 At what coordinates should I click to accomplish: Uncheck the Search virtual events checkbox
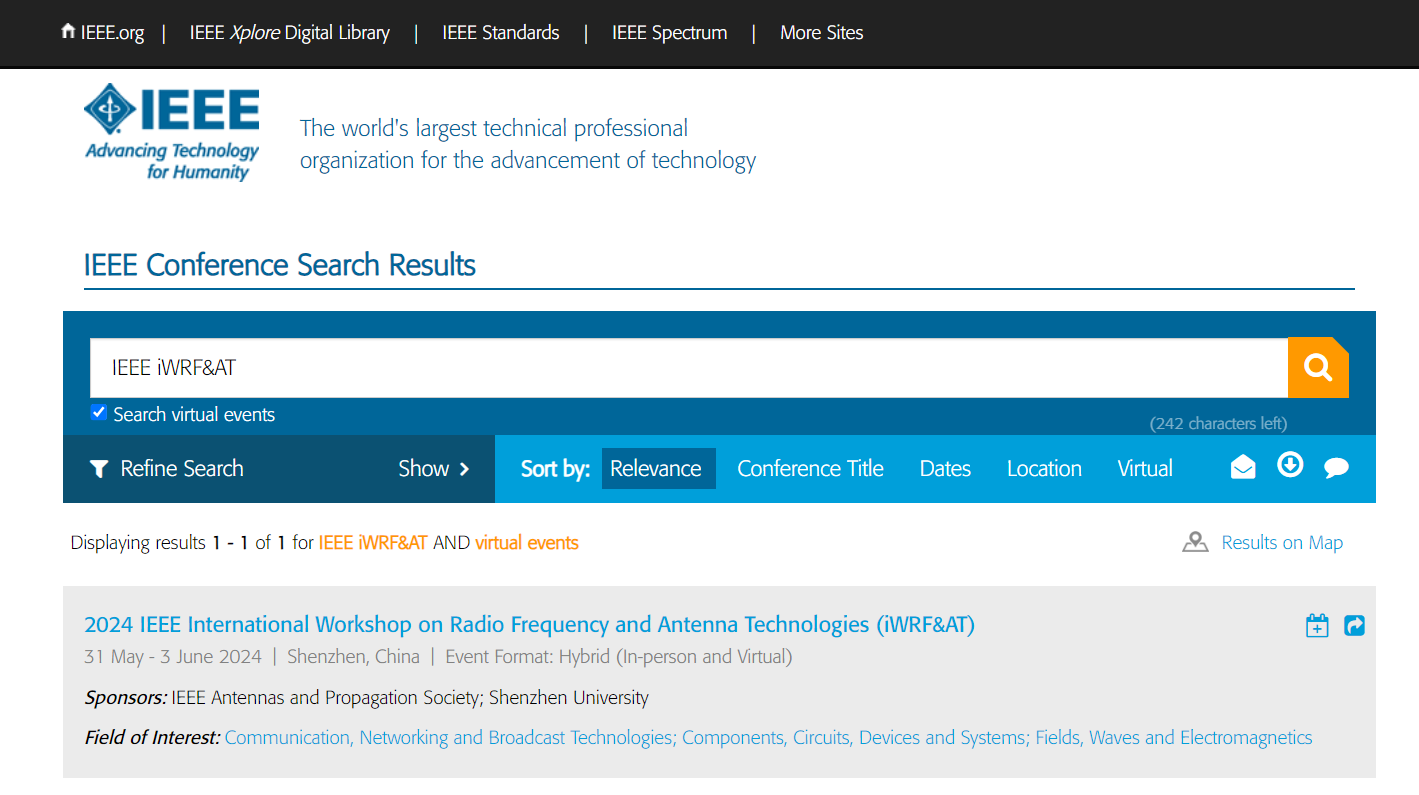[99, 413]
